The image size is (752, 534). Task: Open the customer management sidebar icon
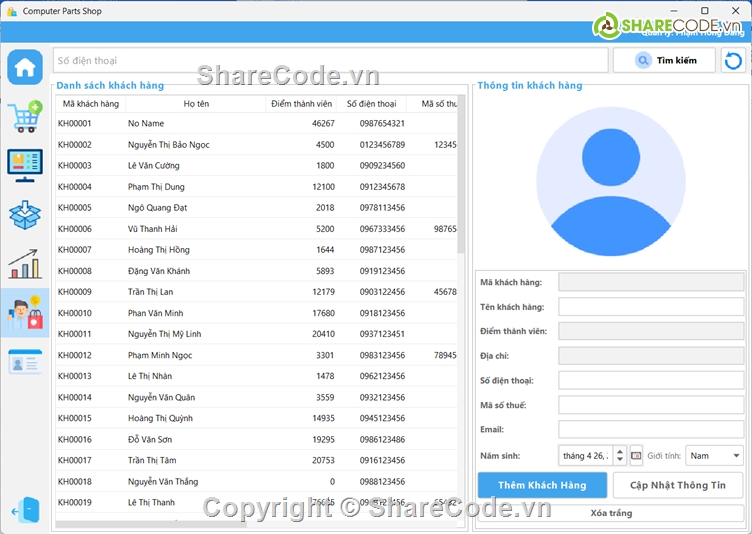[x=25, y=313]
